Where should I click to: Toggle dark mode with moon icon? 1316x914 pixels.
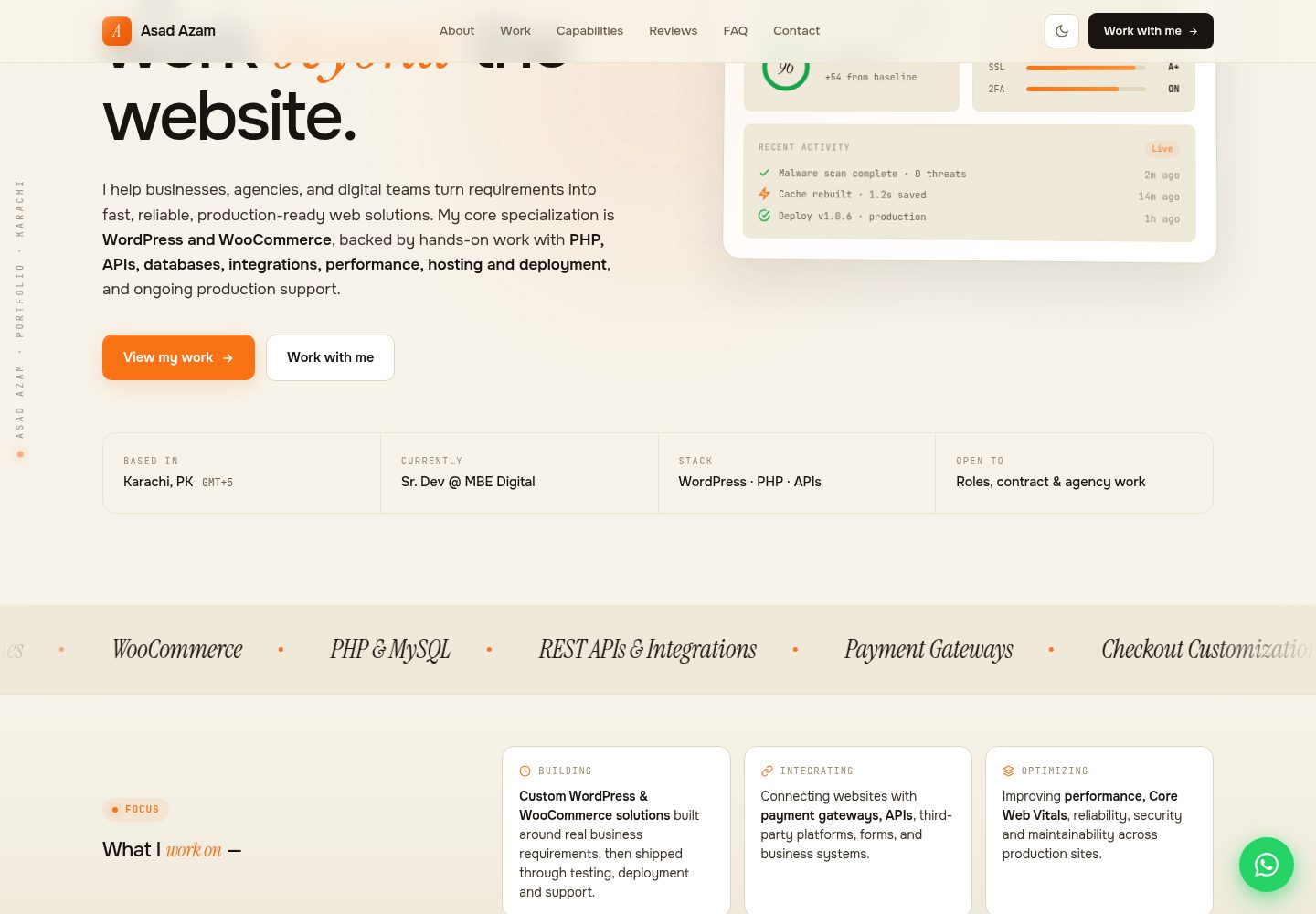click(1062, 31)
